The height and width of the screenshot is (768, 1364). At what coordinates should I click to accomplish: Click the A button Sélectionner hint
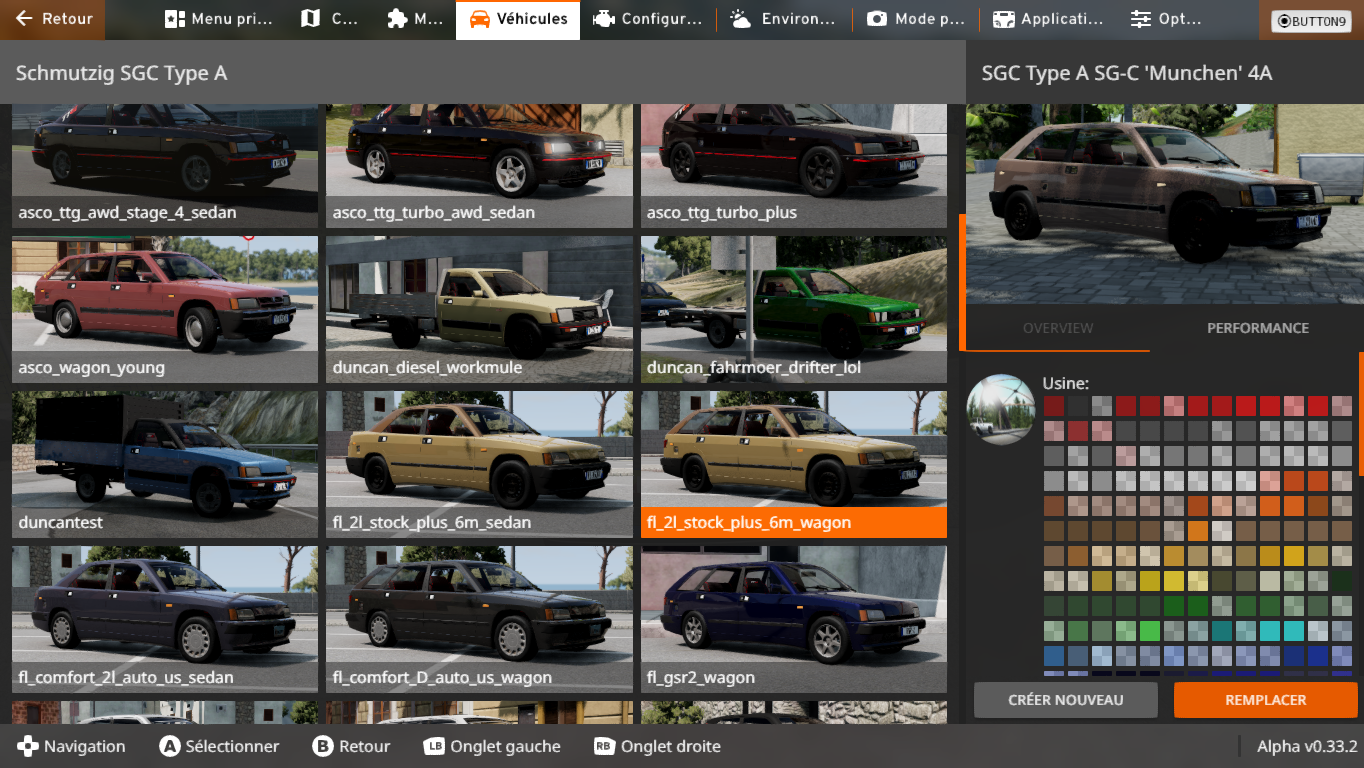click(x=220, y=746)
